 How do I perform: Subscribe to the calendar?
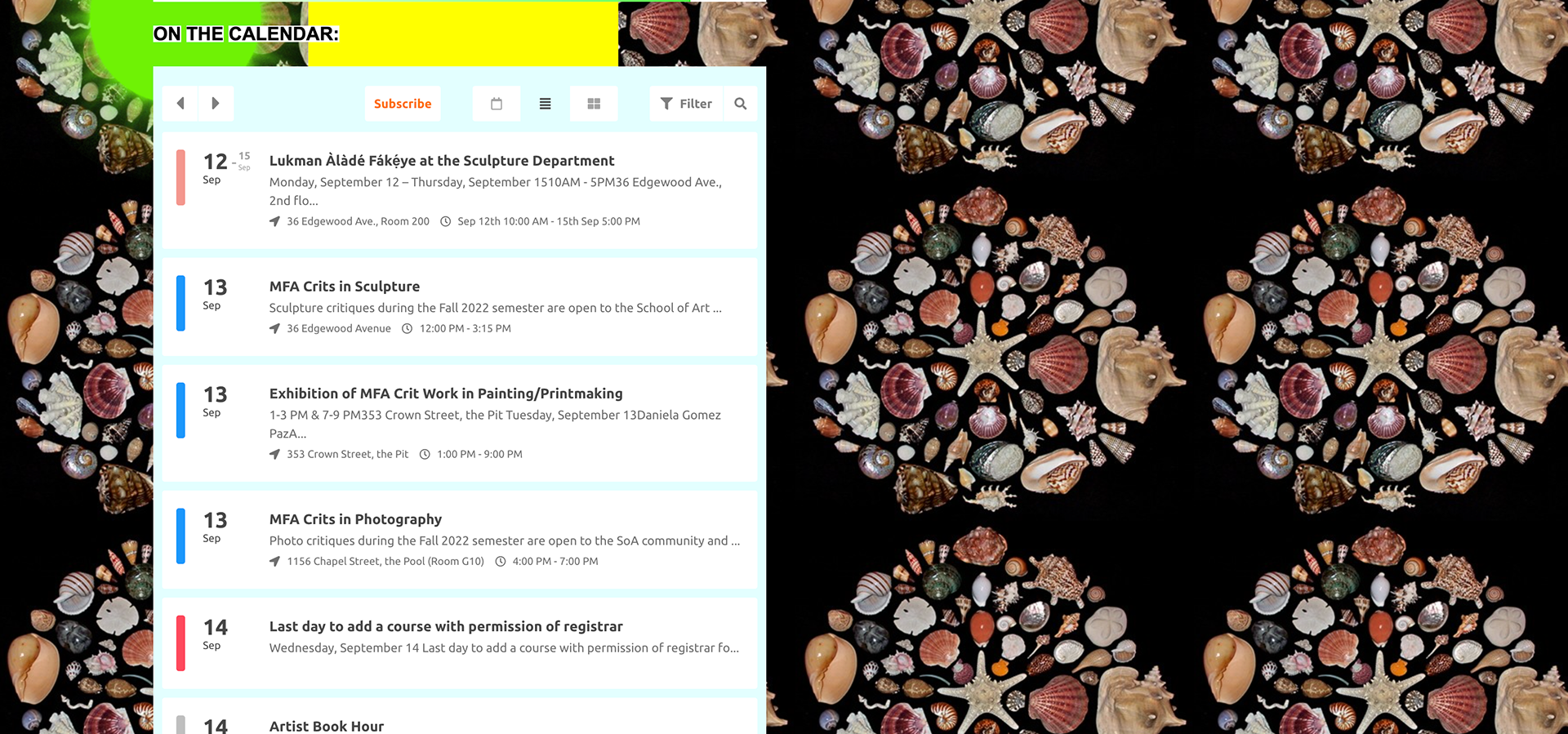(403, 104)
